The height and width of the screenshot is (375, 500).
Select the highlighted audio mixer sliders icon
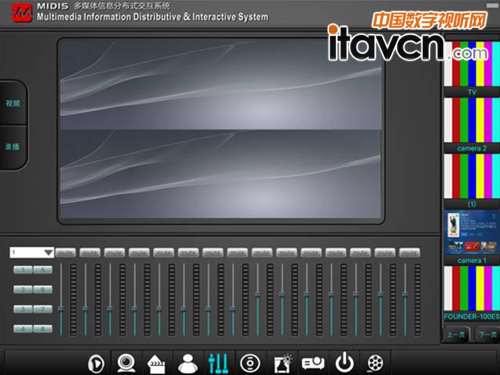(218, 363)
